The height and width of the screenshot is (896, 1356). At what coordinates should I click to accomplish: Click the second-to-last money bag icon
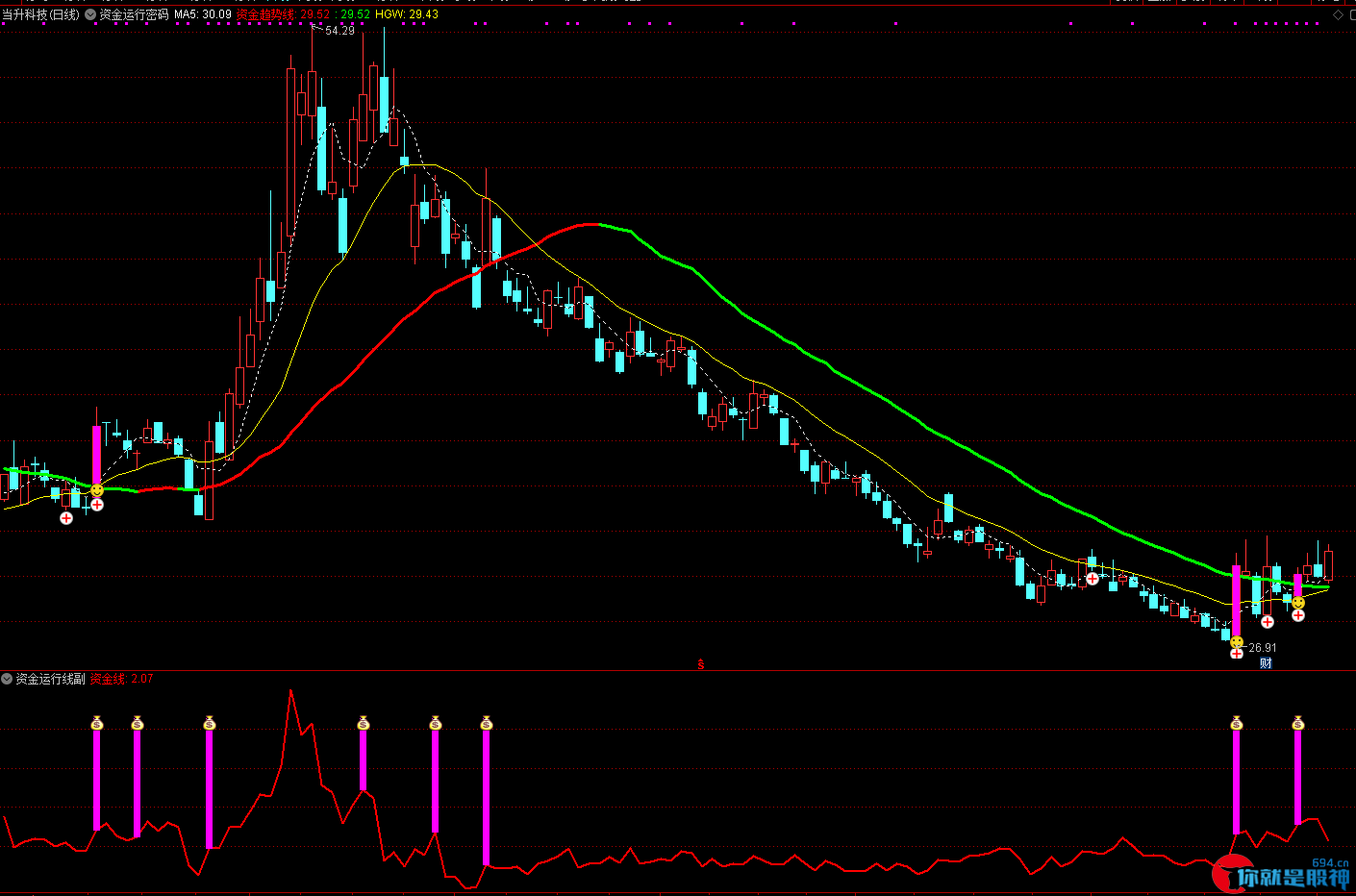pyautogui.click(x=1236, y=723)
